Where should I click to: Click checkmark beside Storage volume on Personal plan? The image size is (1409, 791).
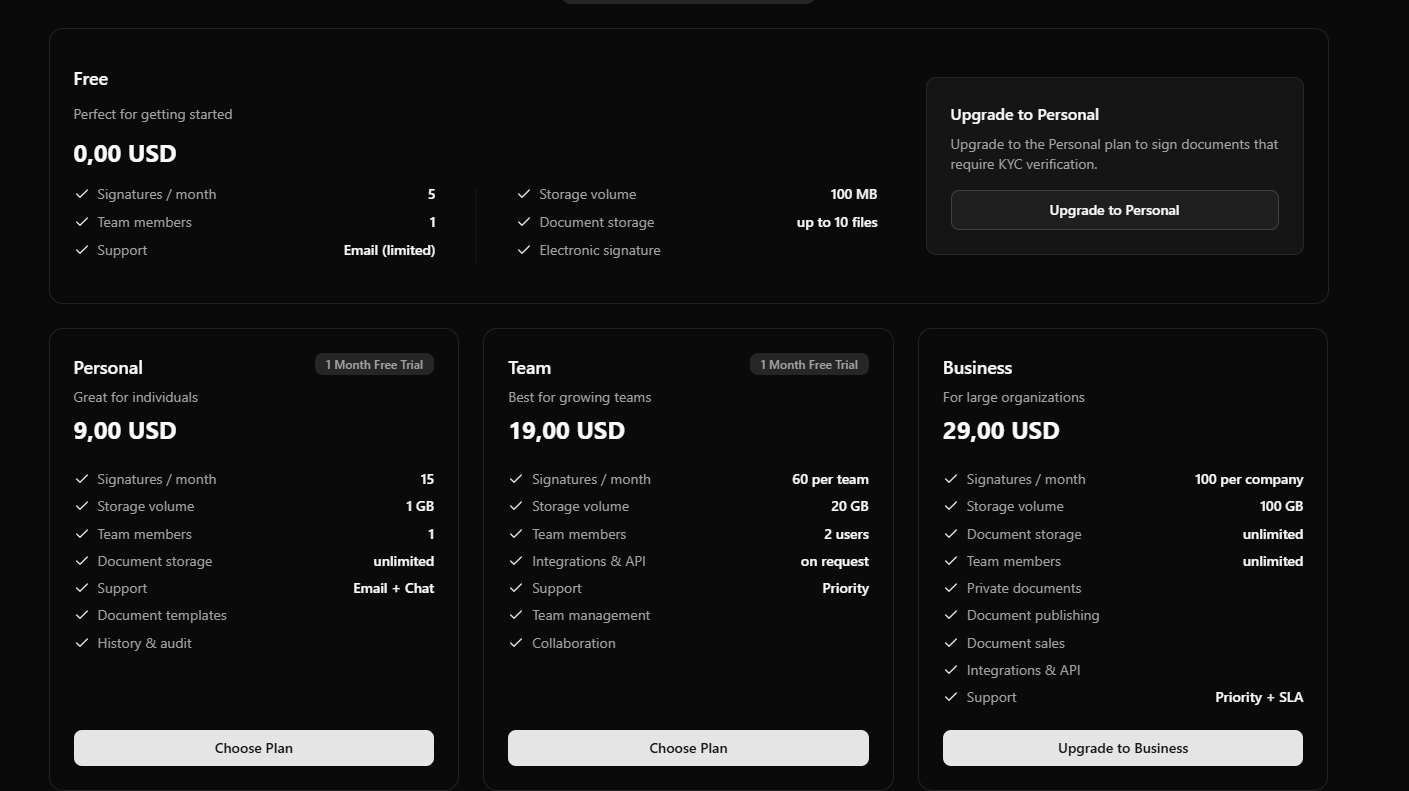point(82,506)
